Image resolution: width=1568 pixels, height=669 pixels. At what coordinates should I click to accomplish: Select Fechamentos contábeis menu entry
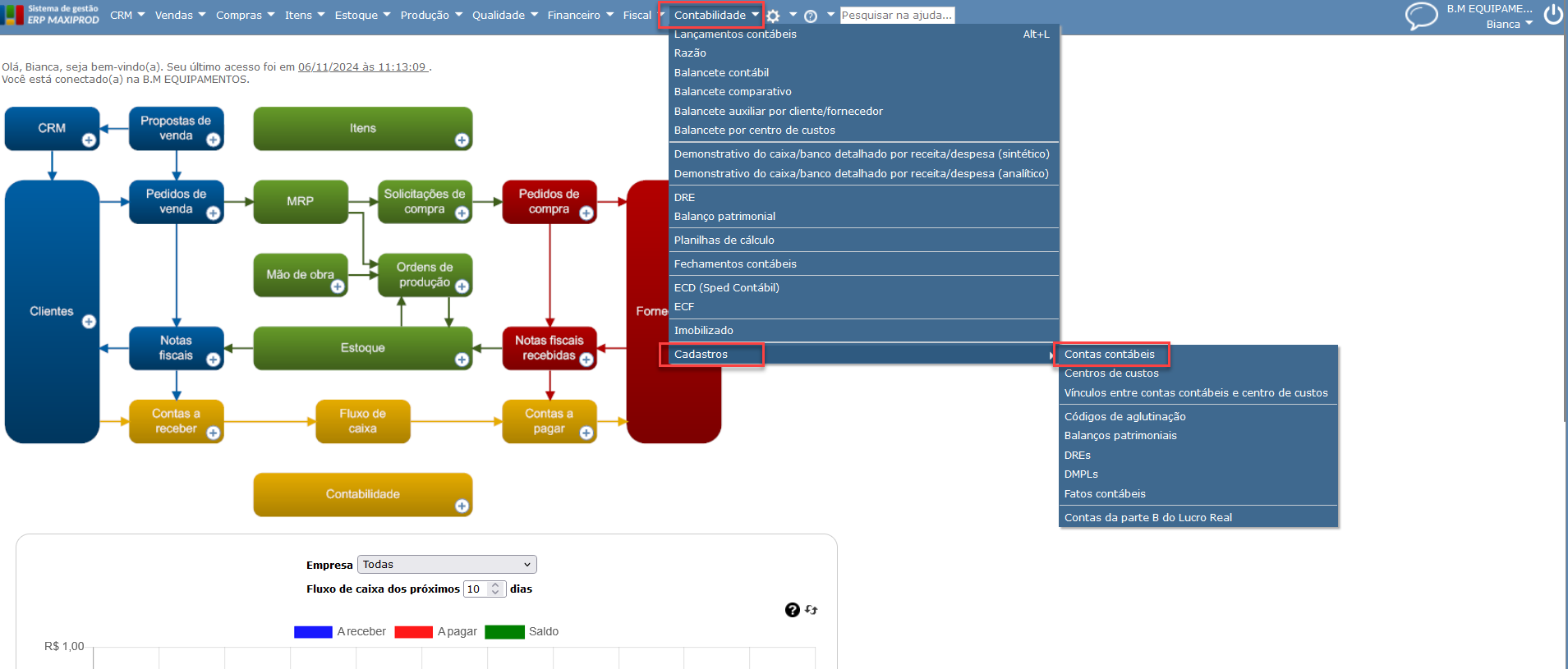(x=862, y=264)
